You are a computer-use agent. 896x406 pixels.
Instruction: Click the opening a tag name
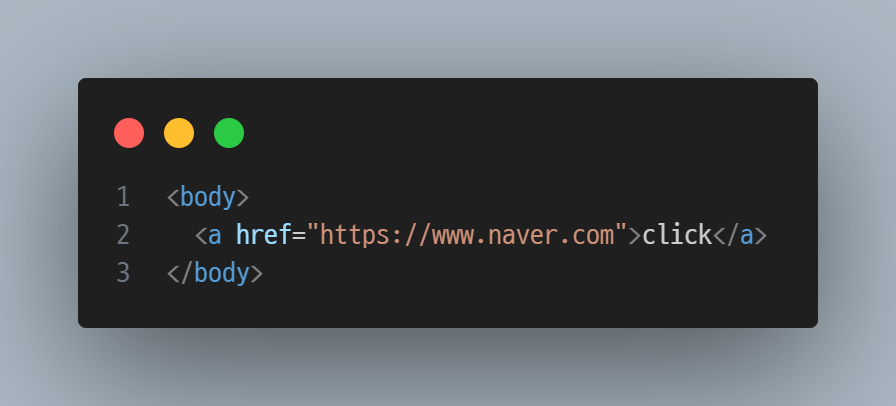[214, 236]
